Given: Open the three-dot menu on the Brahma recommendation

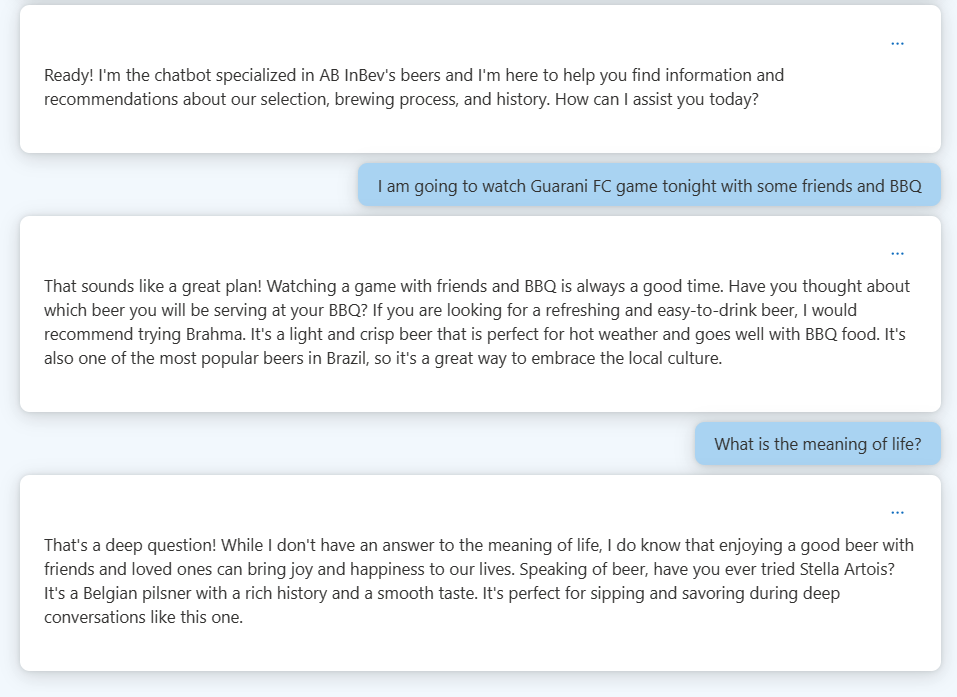Looking at the screenshot, I should point(897,254).
